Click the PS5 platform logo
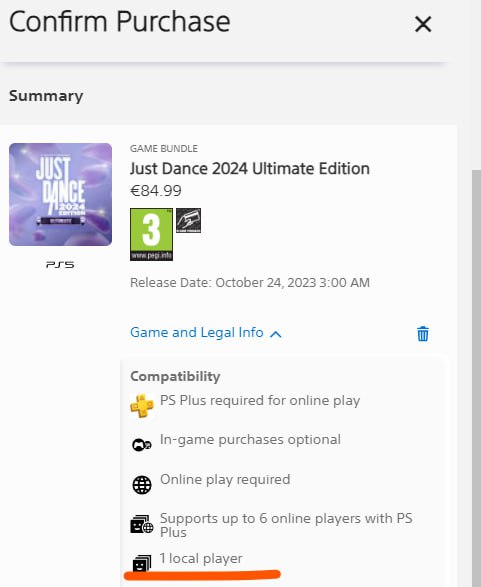 pos(60,265)
